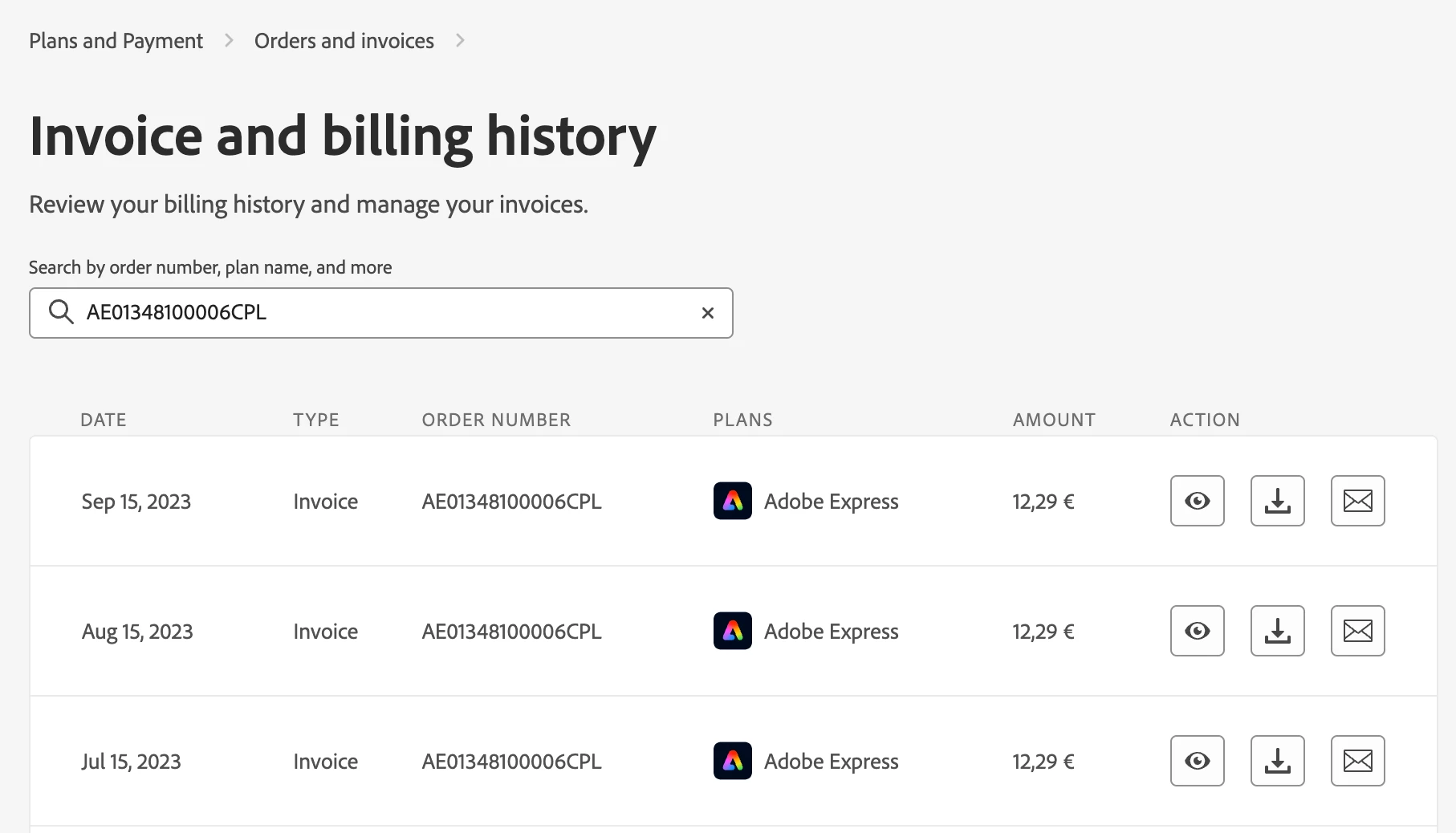The image size is (1456, 833).
Task: Click the 12,29 € amount in Aug row
Action: (1043, 632)
